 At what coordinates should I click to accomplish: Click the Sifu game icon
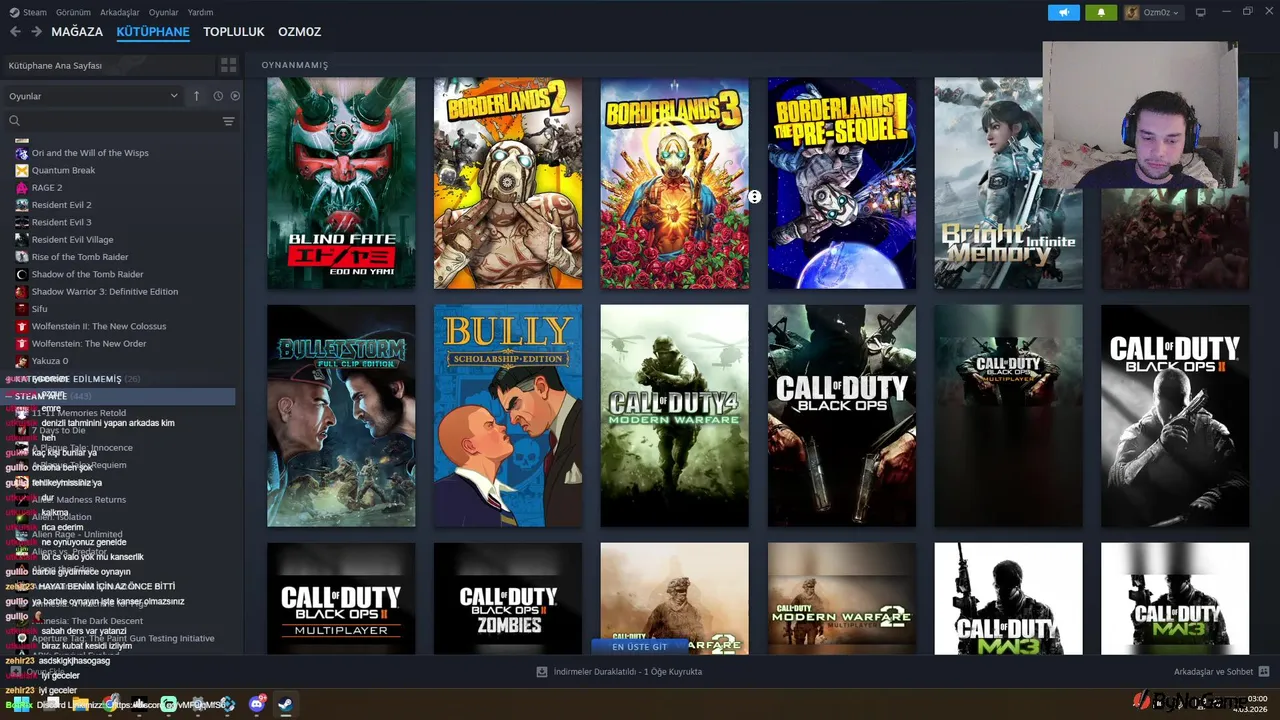pos(22,309)
